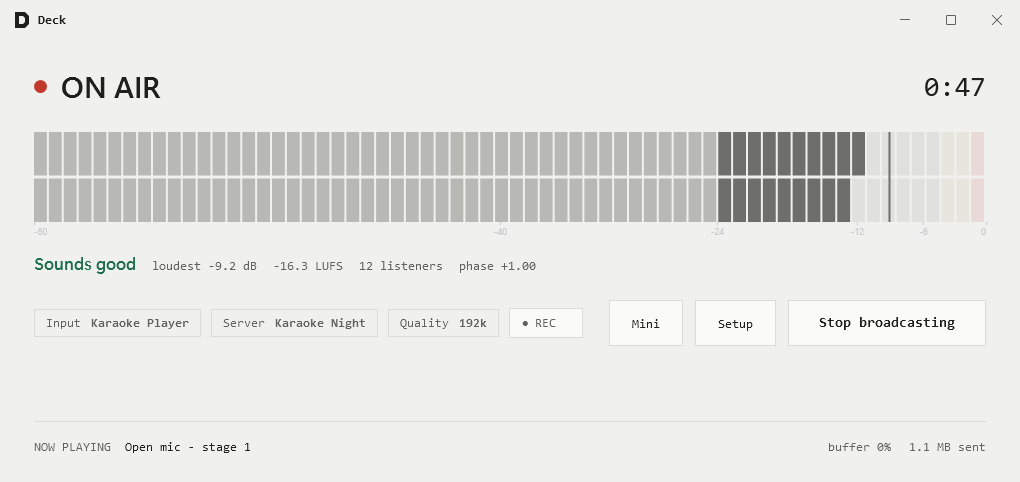Open the Setup panel
The image size is (1020, 482).
(x=735, y=323)
